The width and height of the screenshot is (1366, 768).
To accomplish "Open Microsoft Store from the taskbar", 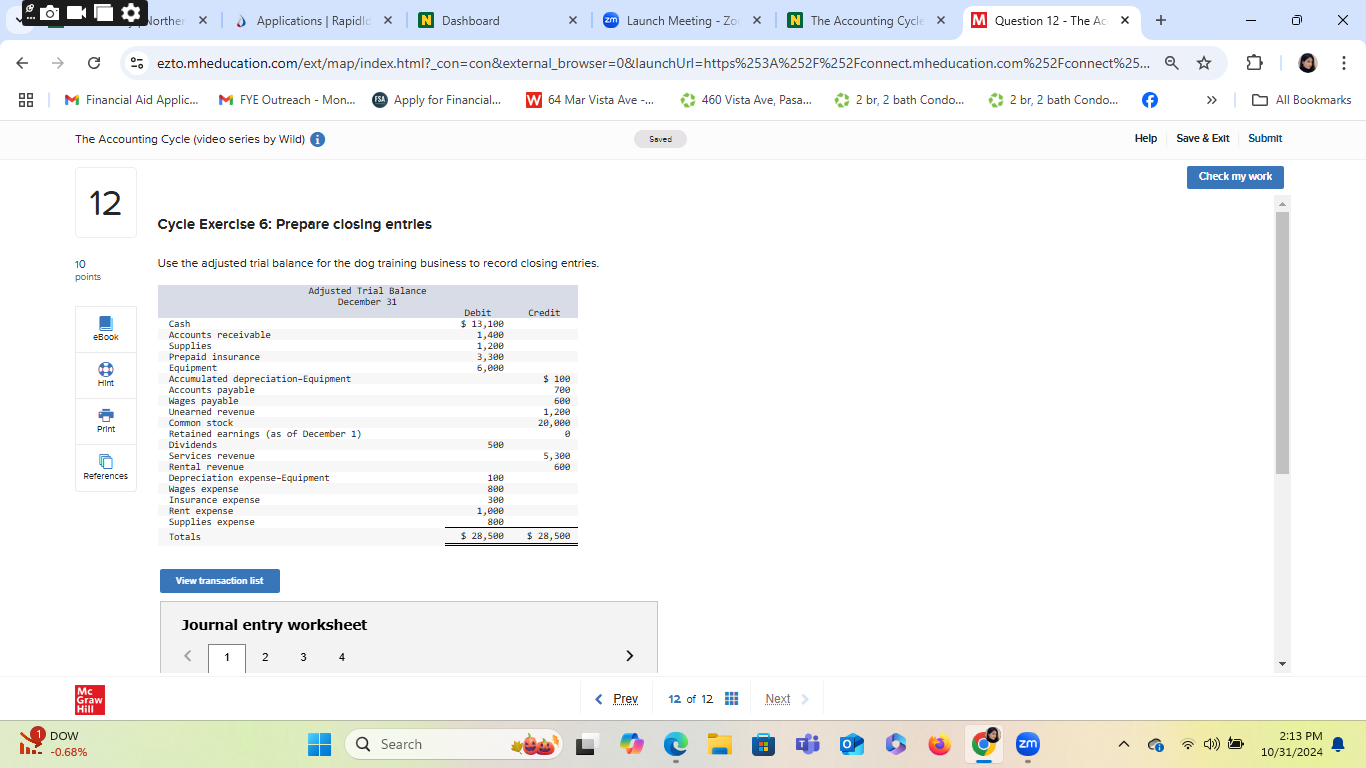I will (x=763, y=744).
